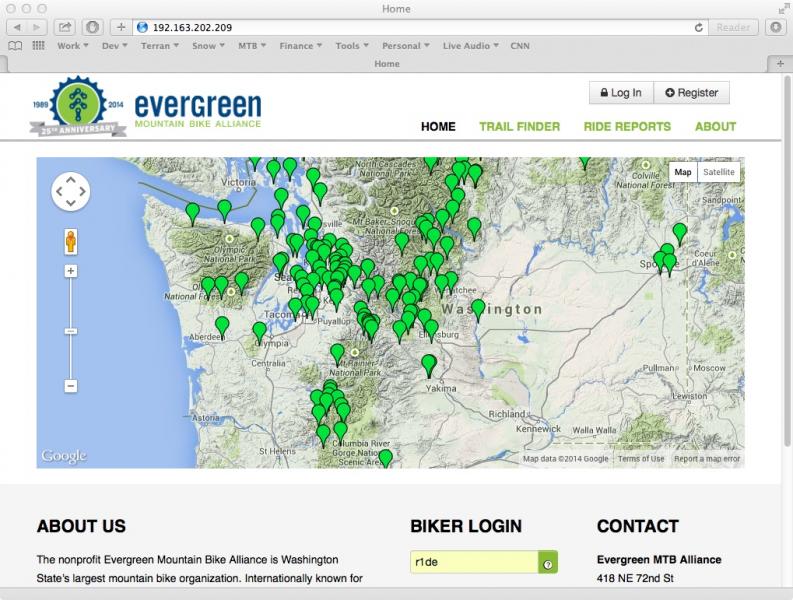Viewport: 793px width, 600px height.
Task: Expand the Personal bookmarks folder
Action: click(x=406, y=46)
